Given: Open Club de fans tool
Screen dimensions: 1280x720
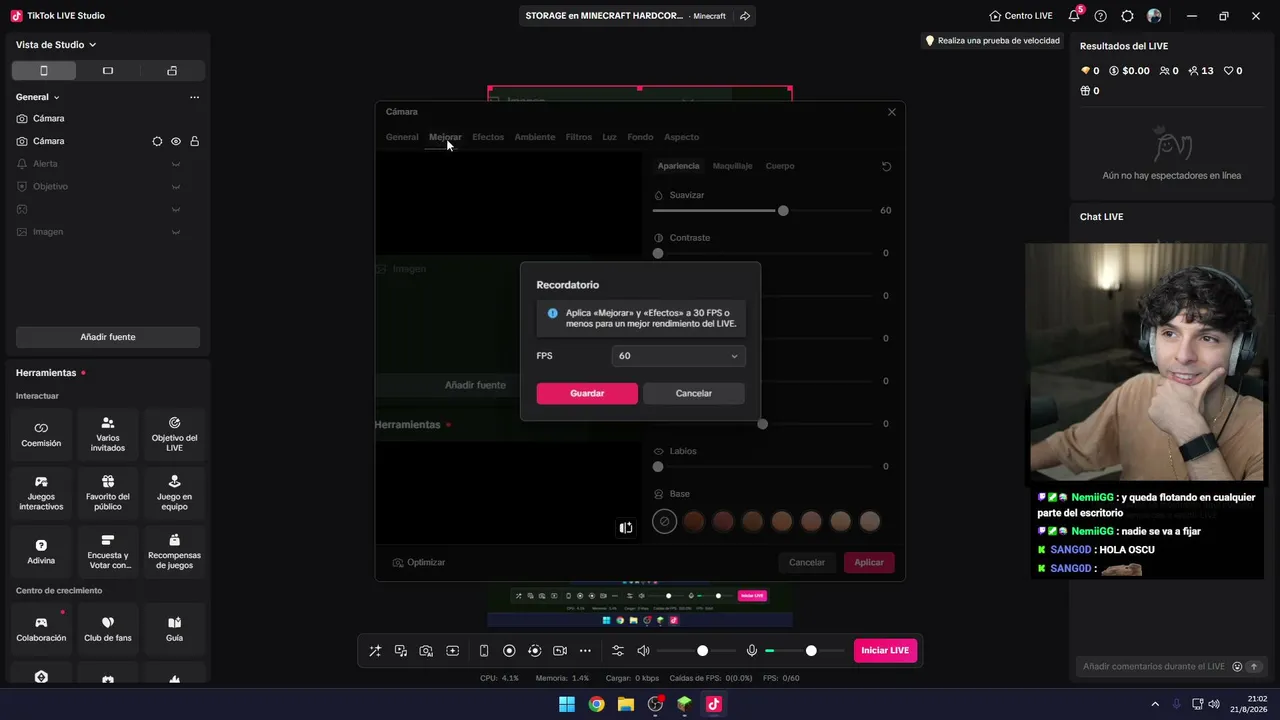Looking at the screenshot, I should [x=108, y=629].
